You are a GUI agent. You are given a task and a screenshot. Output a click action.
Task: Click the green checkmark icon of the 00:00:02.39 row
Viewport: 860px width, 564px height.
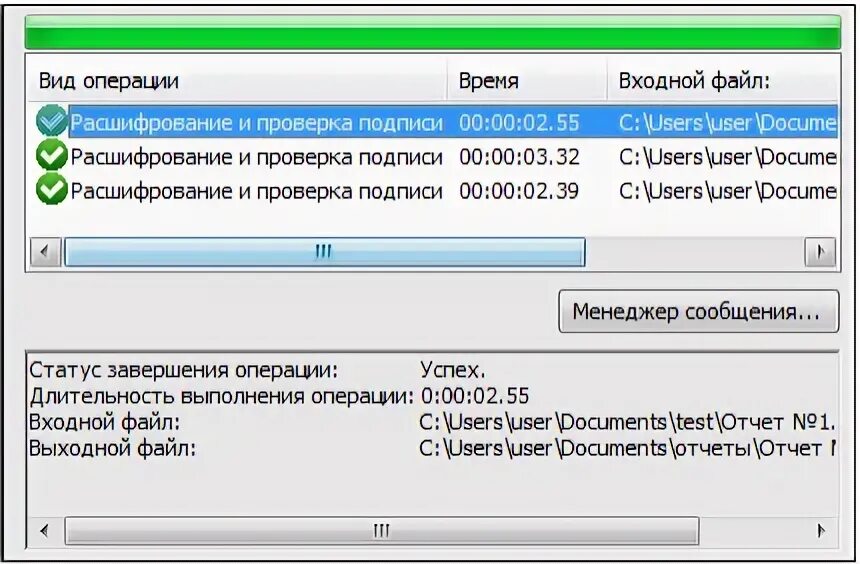coord(51,190)
